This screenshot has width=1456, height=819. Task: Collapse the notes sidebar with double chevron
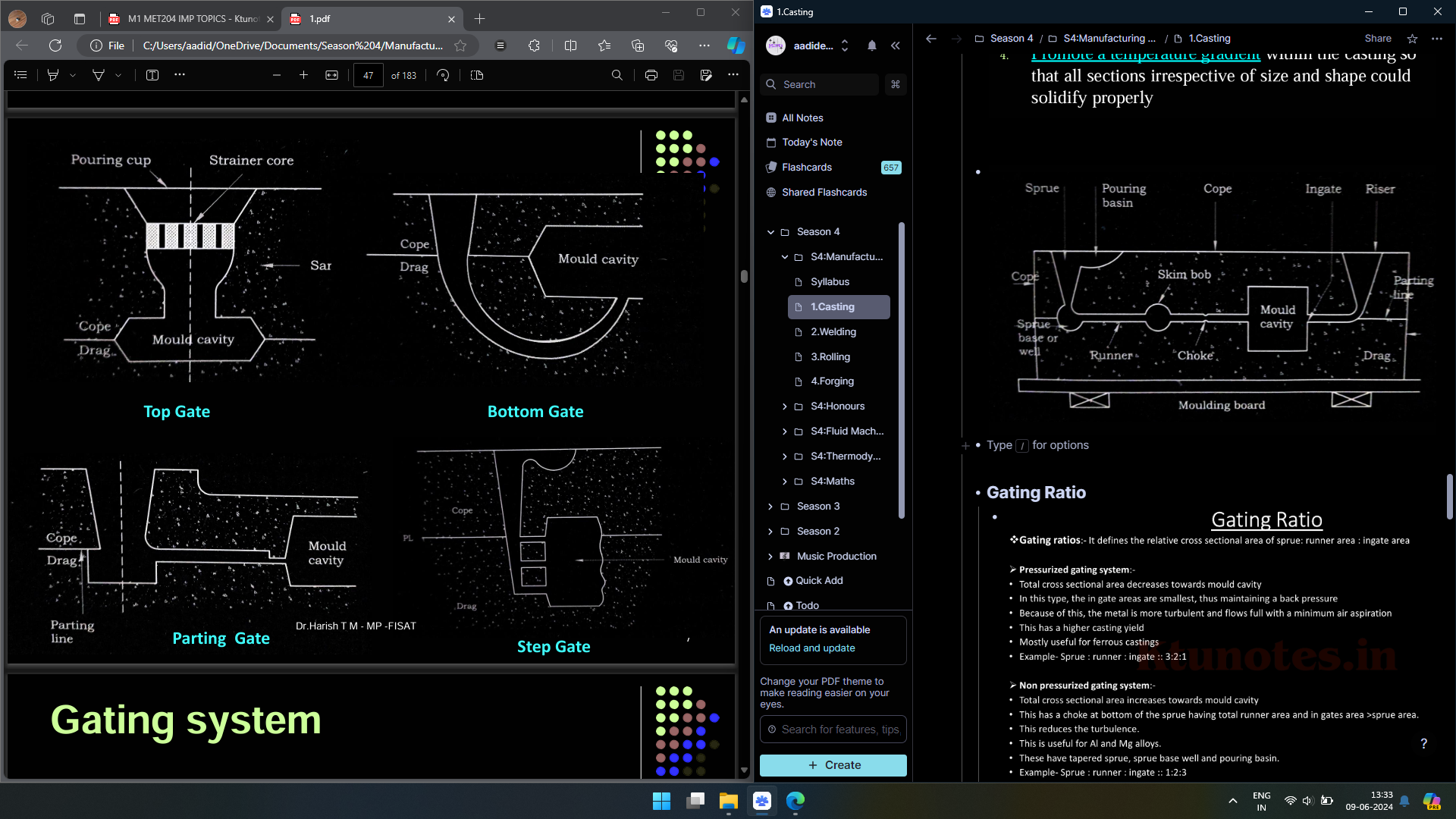coord(896,45)
